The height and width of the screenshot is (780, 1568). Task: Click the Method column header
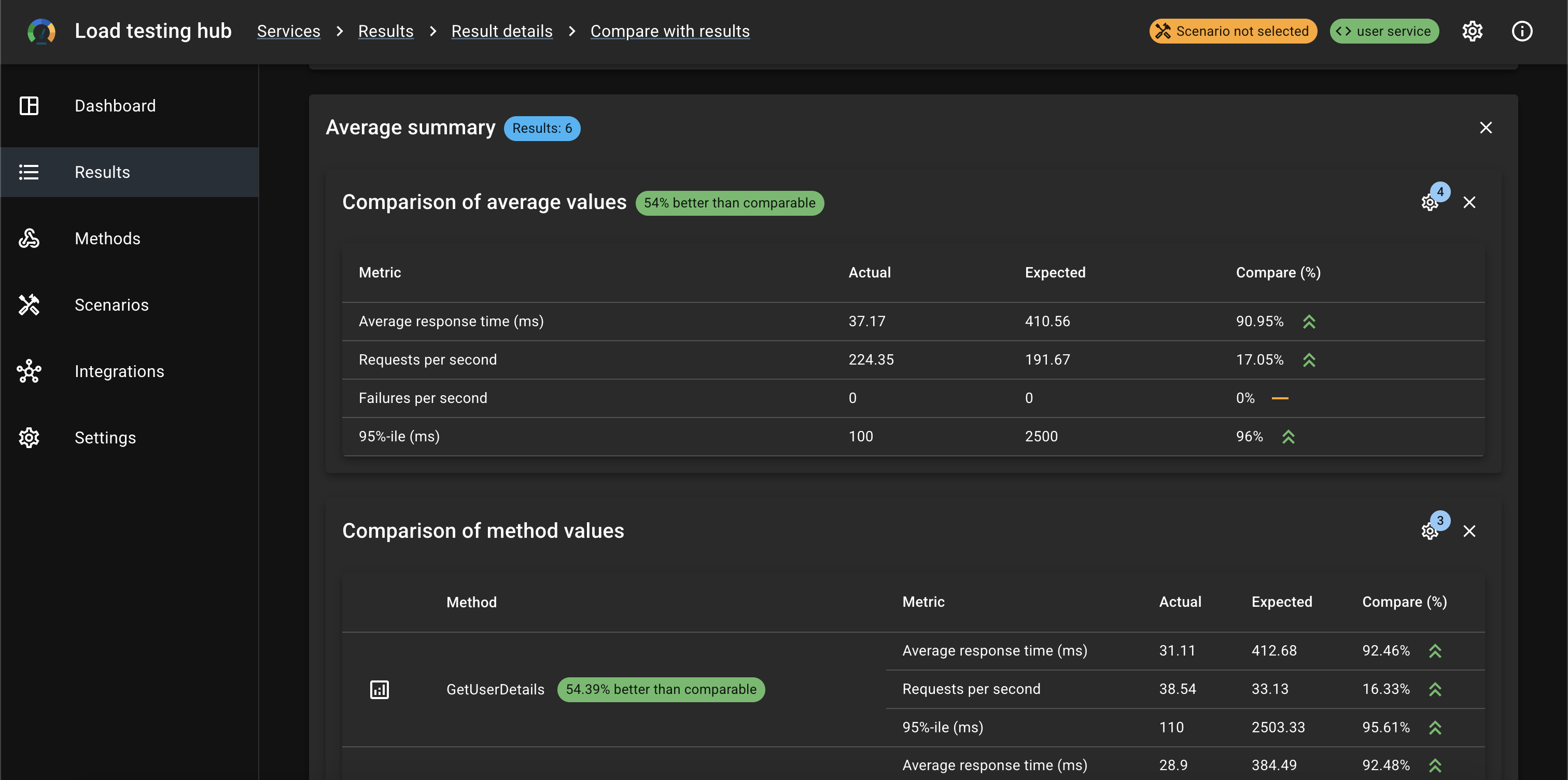[x=471, y=602]
